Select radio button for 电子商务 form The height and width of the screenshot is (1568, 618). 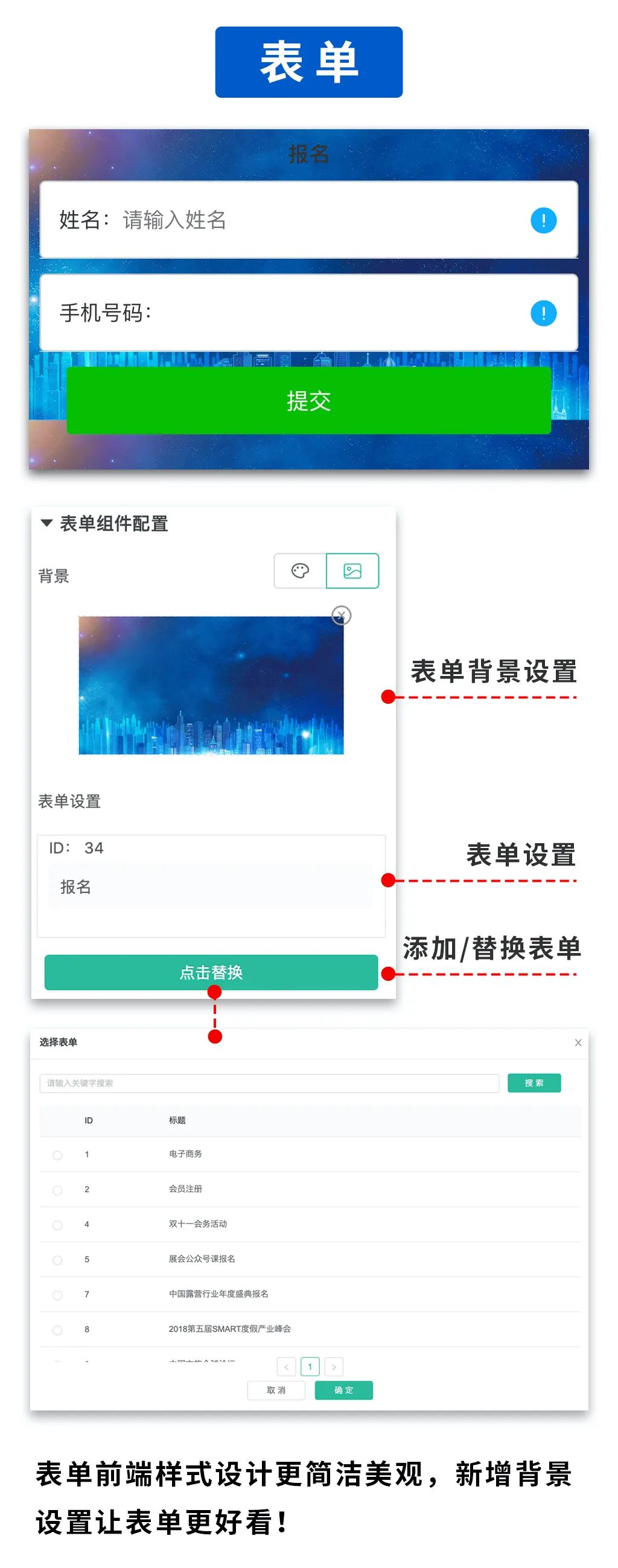point(57,1155)
